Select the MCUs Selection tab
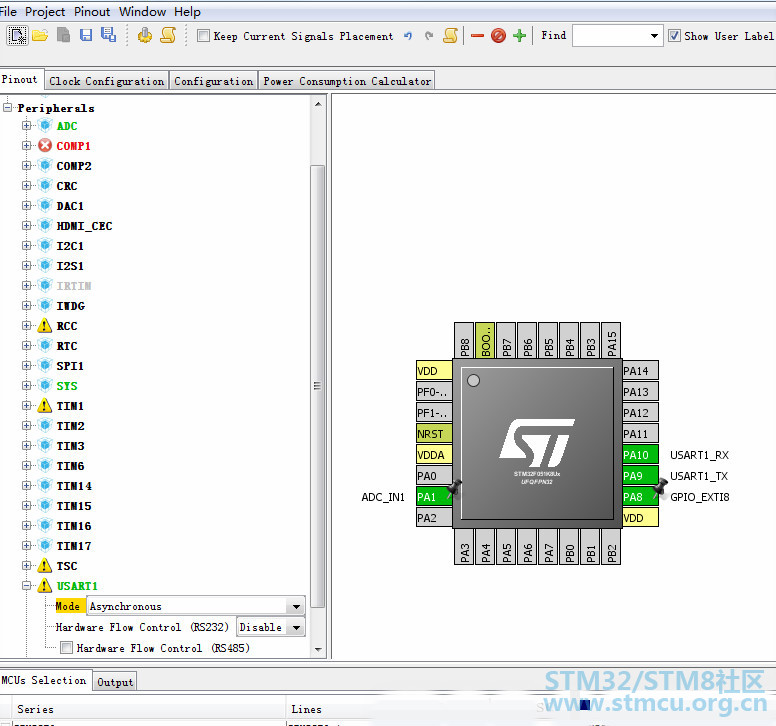Viewport: 776px width, 726px height. (x=45, y=680)
